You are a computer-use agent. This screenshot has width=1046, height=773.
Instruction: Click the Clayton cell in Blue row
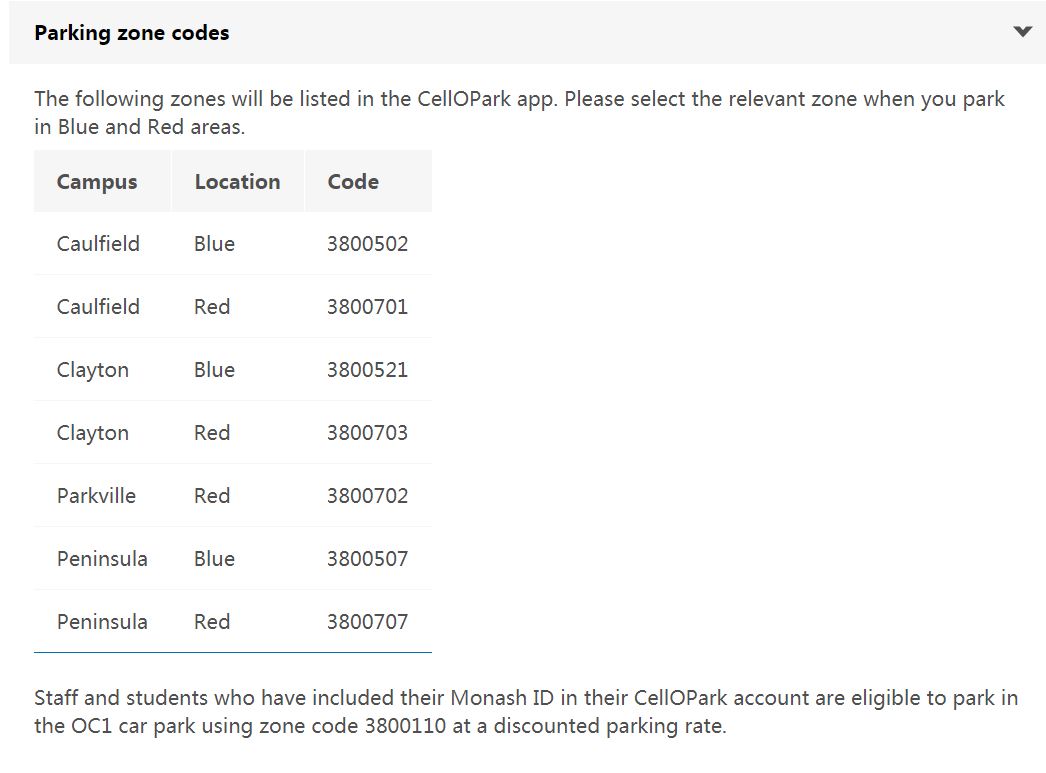(x=93, y=369)
